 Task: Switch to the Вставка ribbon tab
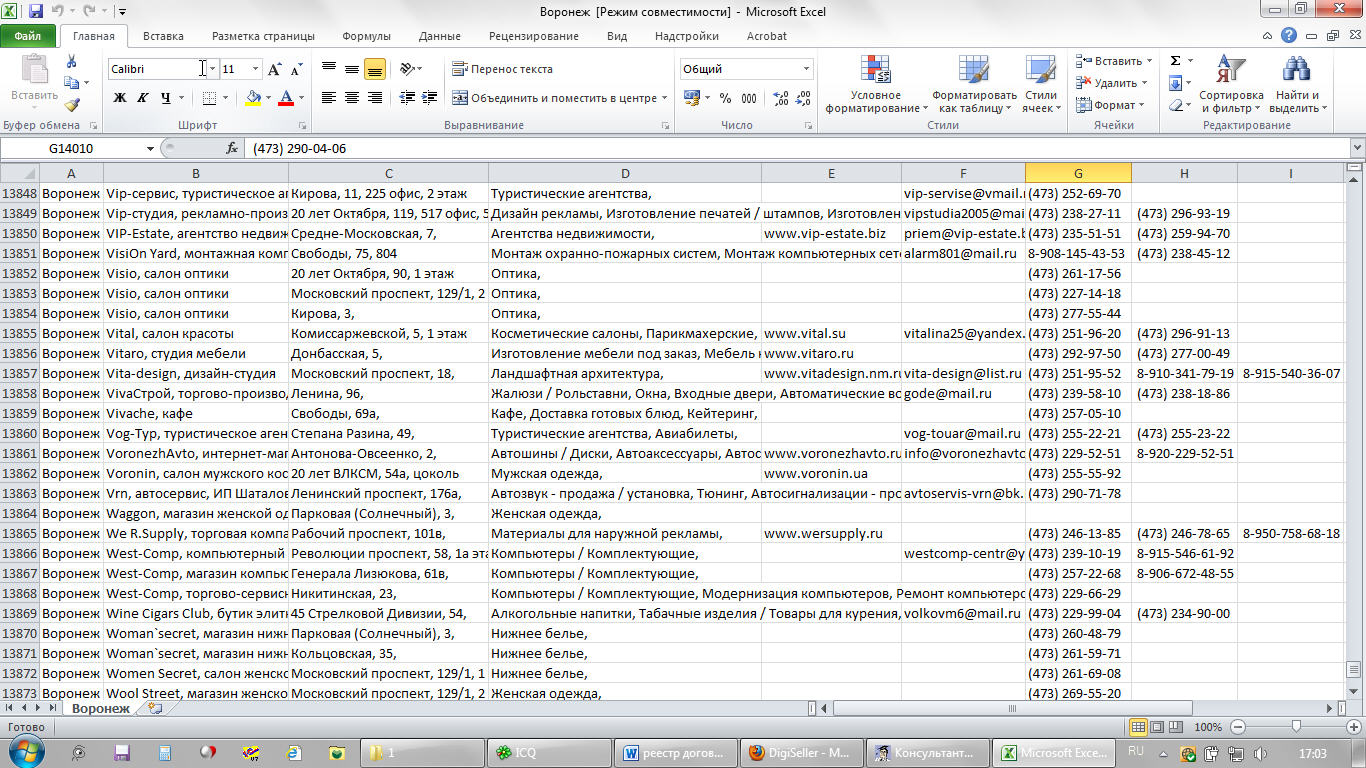click(x=163, y=36)
